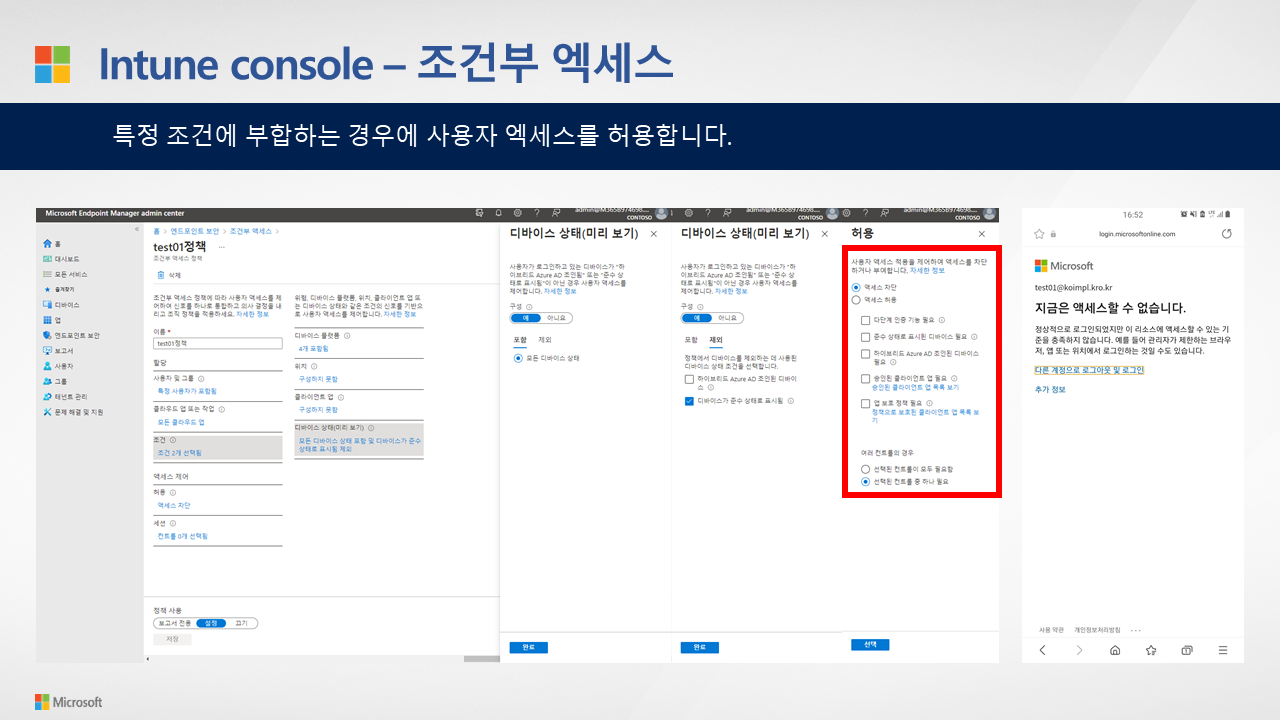Viewport: 1280px width, 720px height.
Task: Select the 액세스 허용 radio button
Action: tap(855, 300)
